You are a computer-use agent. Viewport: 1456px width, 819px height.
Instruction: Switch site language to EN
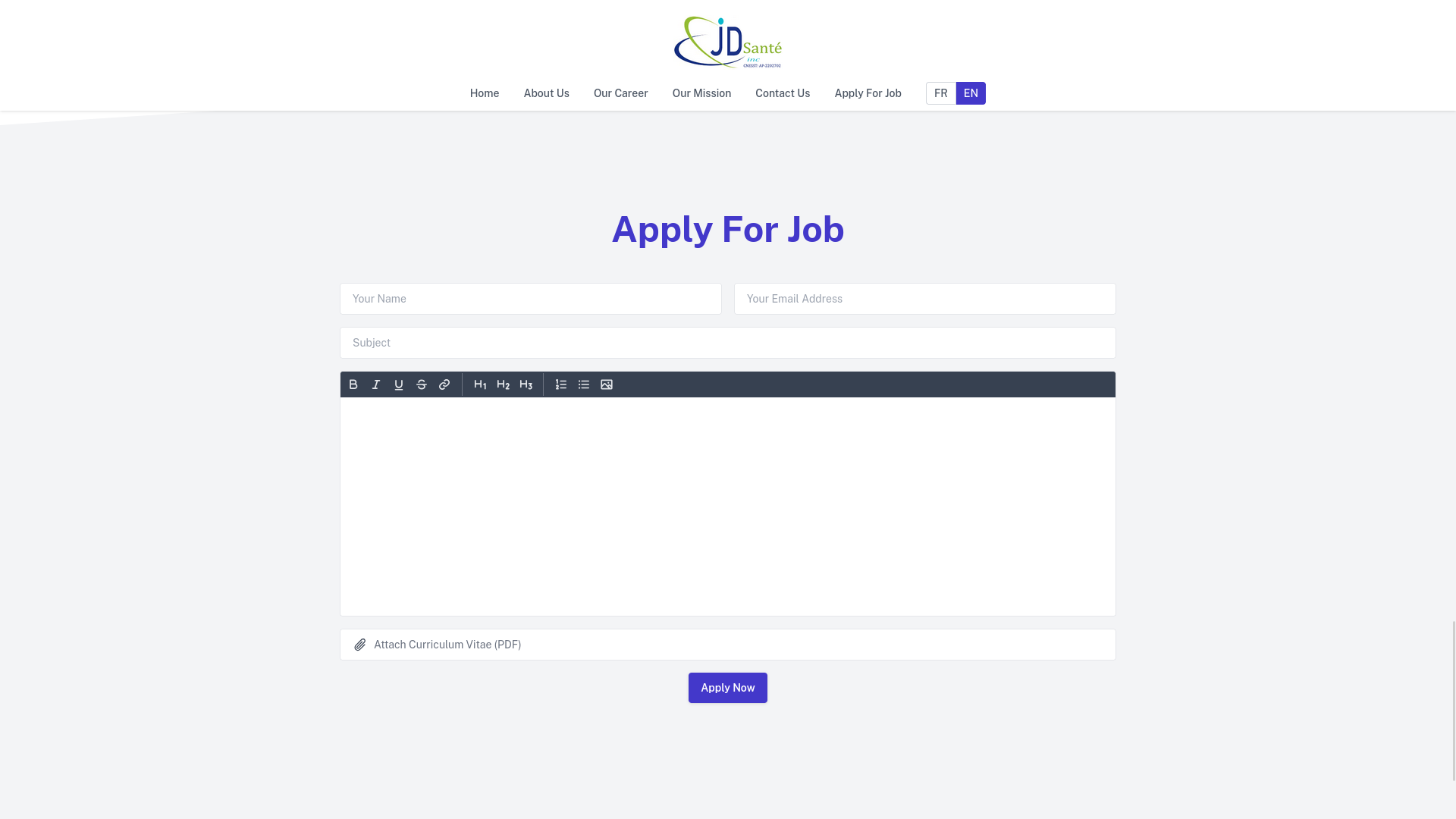coord(971,93)
